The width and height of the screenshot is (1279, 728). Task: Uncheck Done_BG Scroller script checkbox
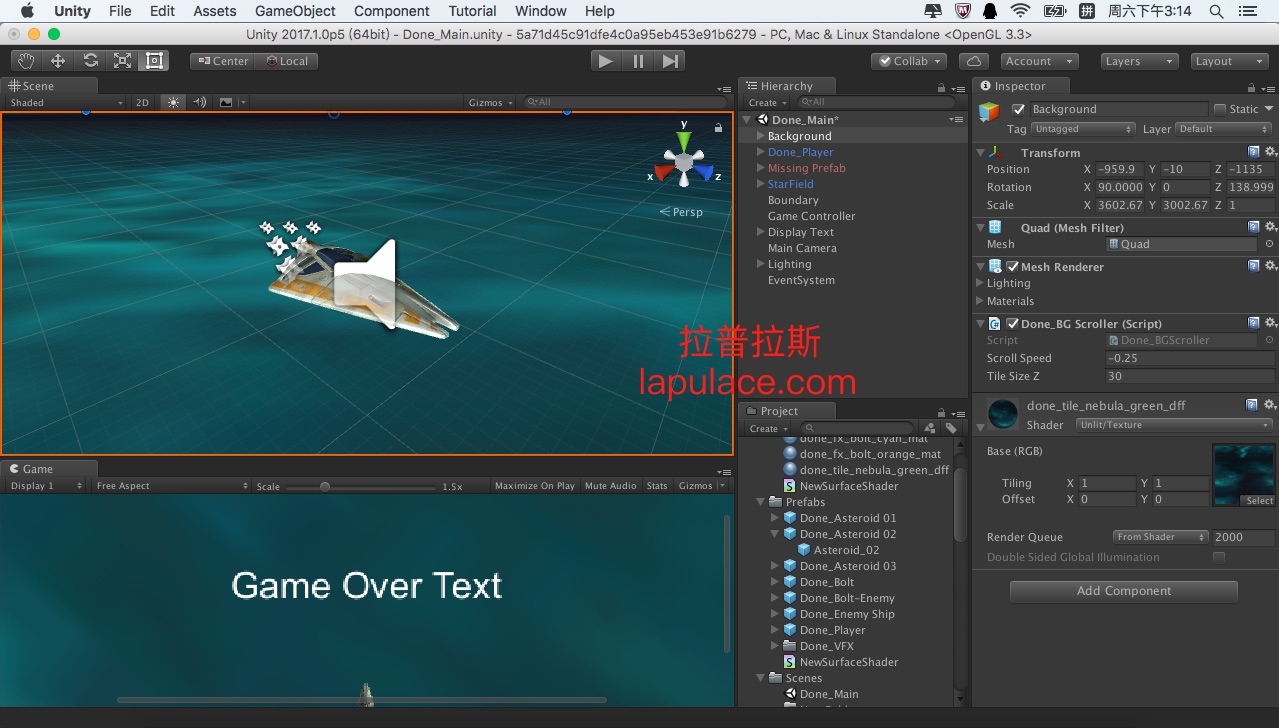(1013, 324)
